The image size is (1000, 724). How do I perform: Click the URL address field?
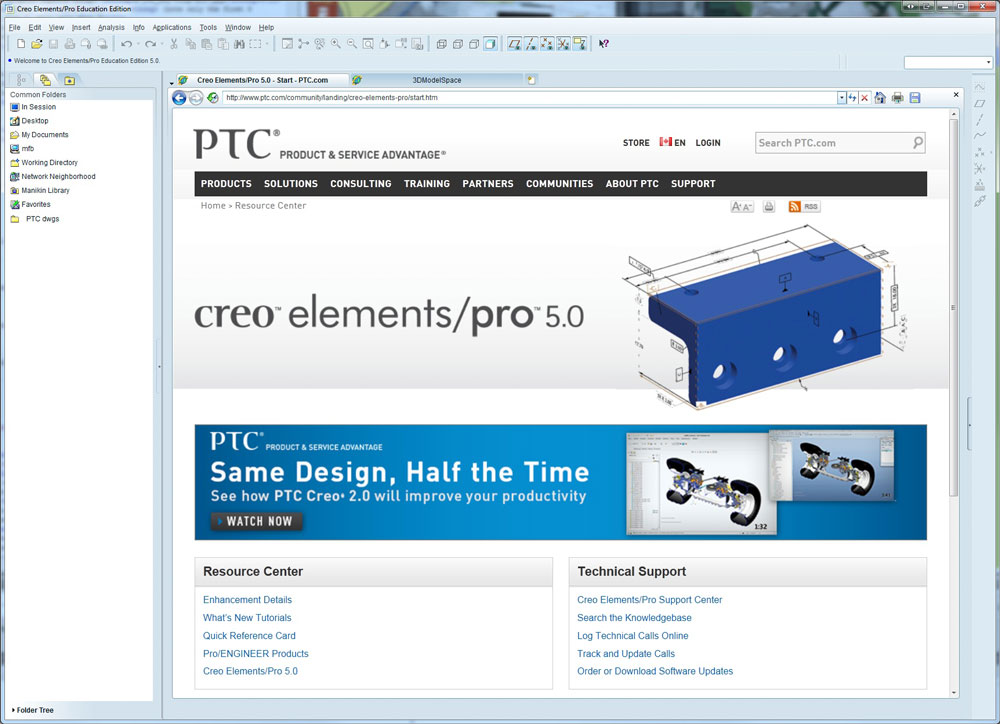[x=529, y=98]
